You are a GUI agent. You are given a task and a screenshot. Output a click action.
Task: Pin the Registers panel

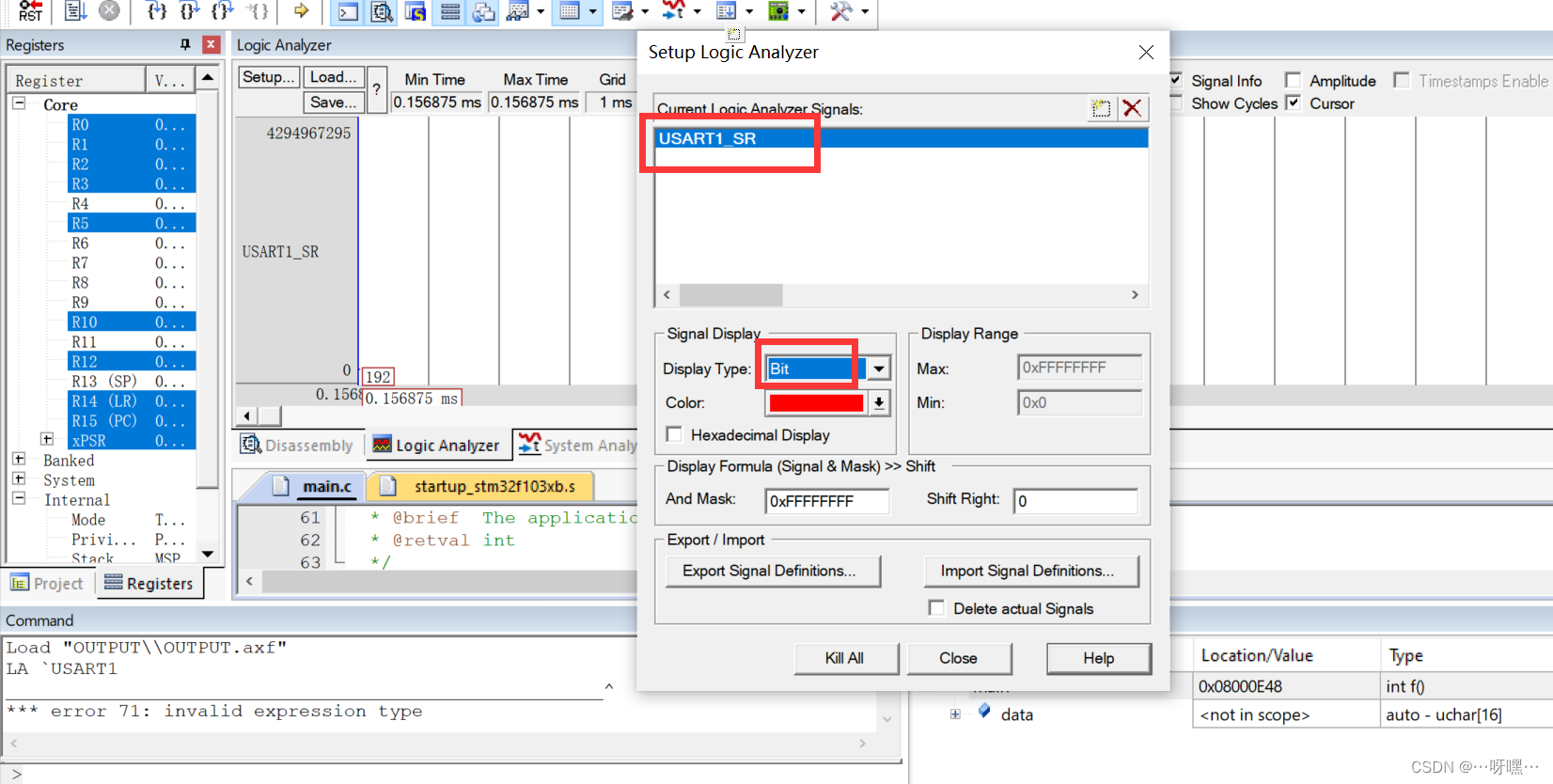point(185,44)
